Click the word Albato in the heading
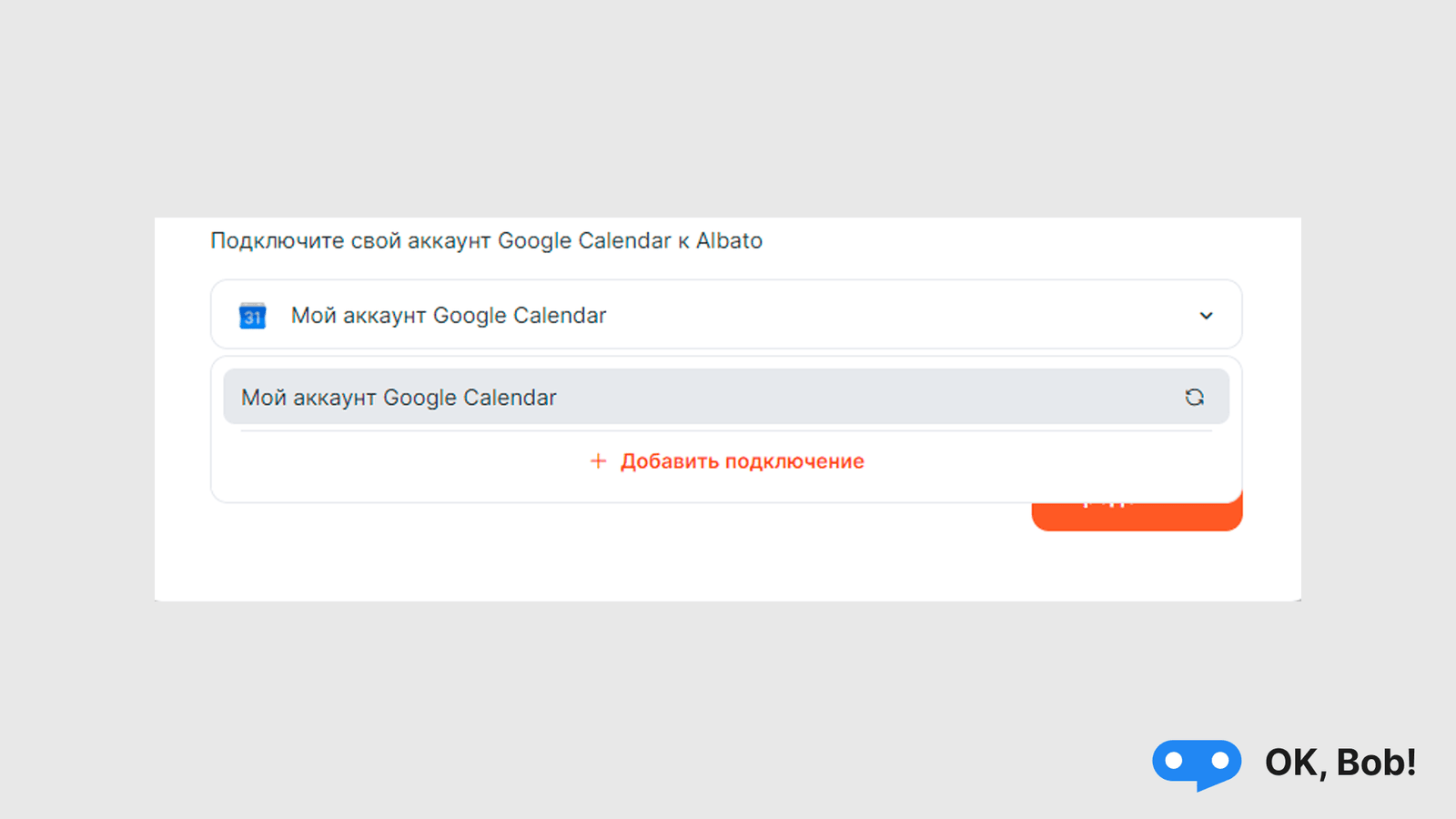 (x=729, y=240)
